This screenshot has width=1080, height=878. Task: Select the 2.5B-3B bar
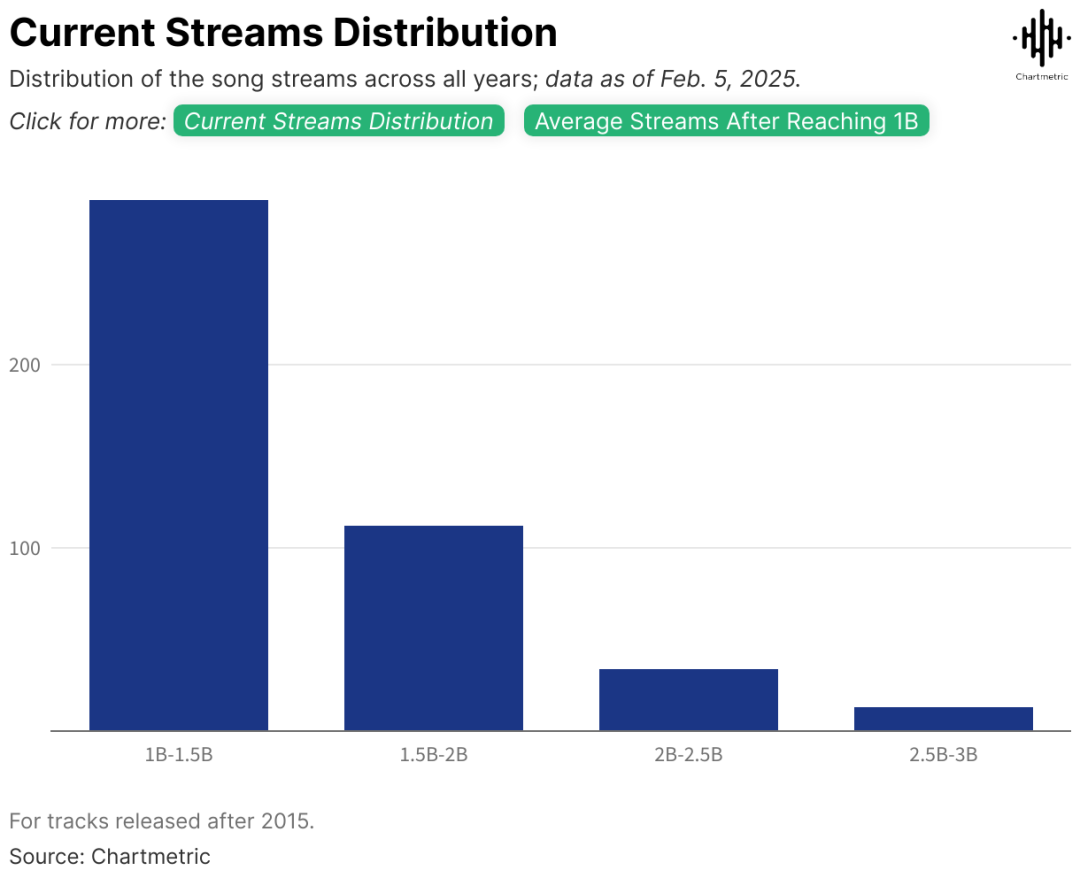pyautogui.click(x=943, y=718)
